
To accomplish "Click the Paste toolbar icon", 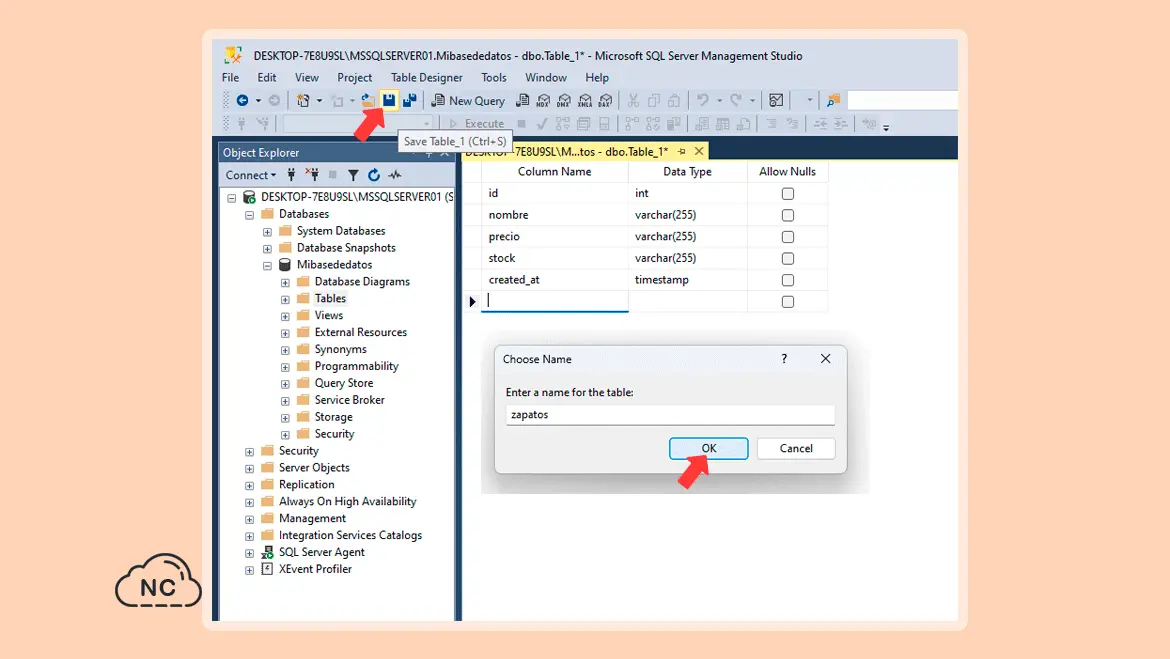I will pos(674,100).
